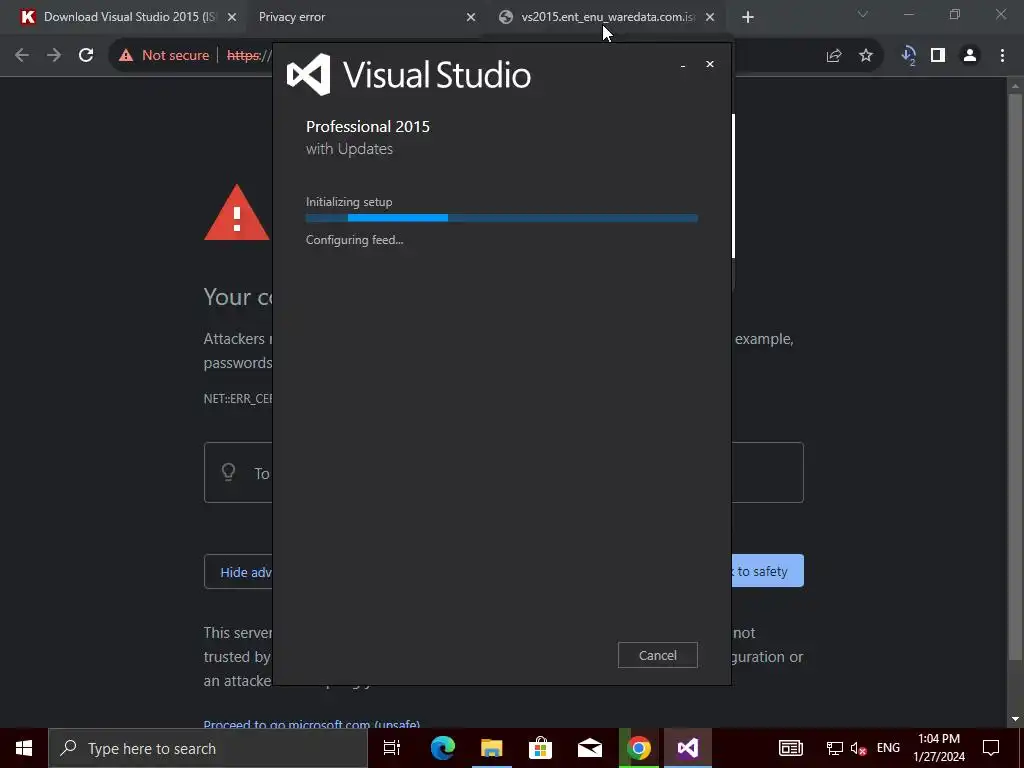Open a new Chrome tab
This screenshot has width=1024, height=768.
coord(748,18)
